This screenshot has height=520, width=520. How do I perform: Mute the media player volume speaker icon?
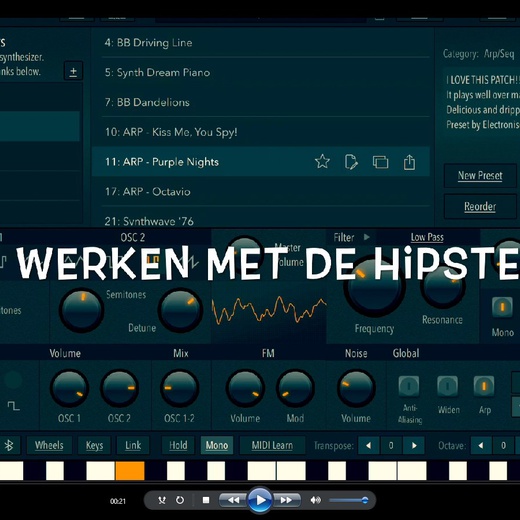pos(315,500)
